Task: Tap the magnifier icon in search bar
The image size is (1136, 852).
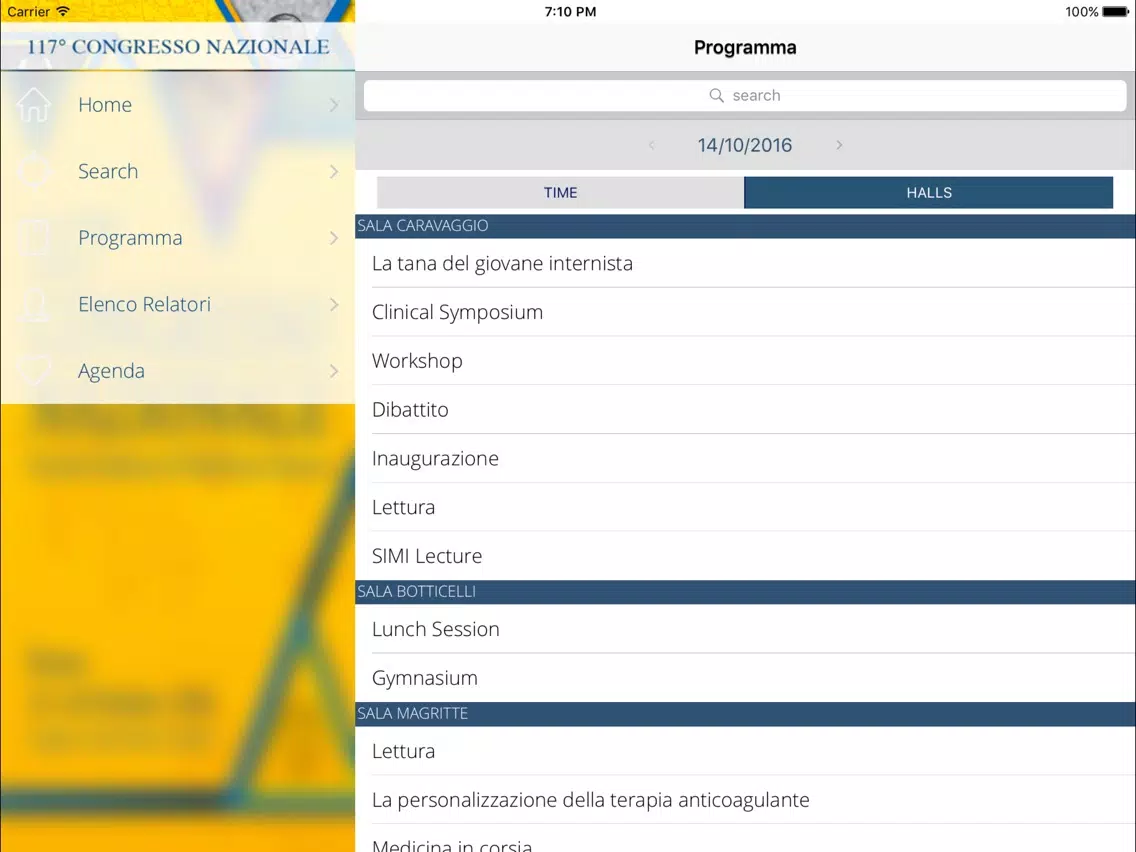Action: [717, 96]
